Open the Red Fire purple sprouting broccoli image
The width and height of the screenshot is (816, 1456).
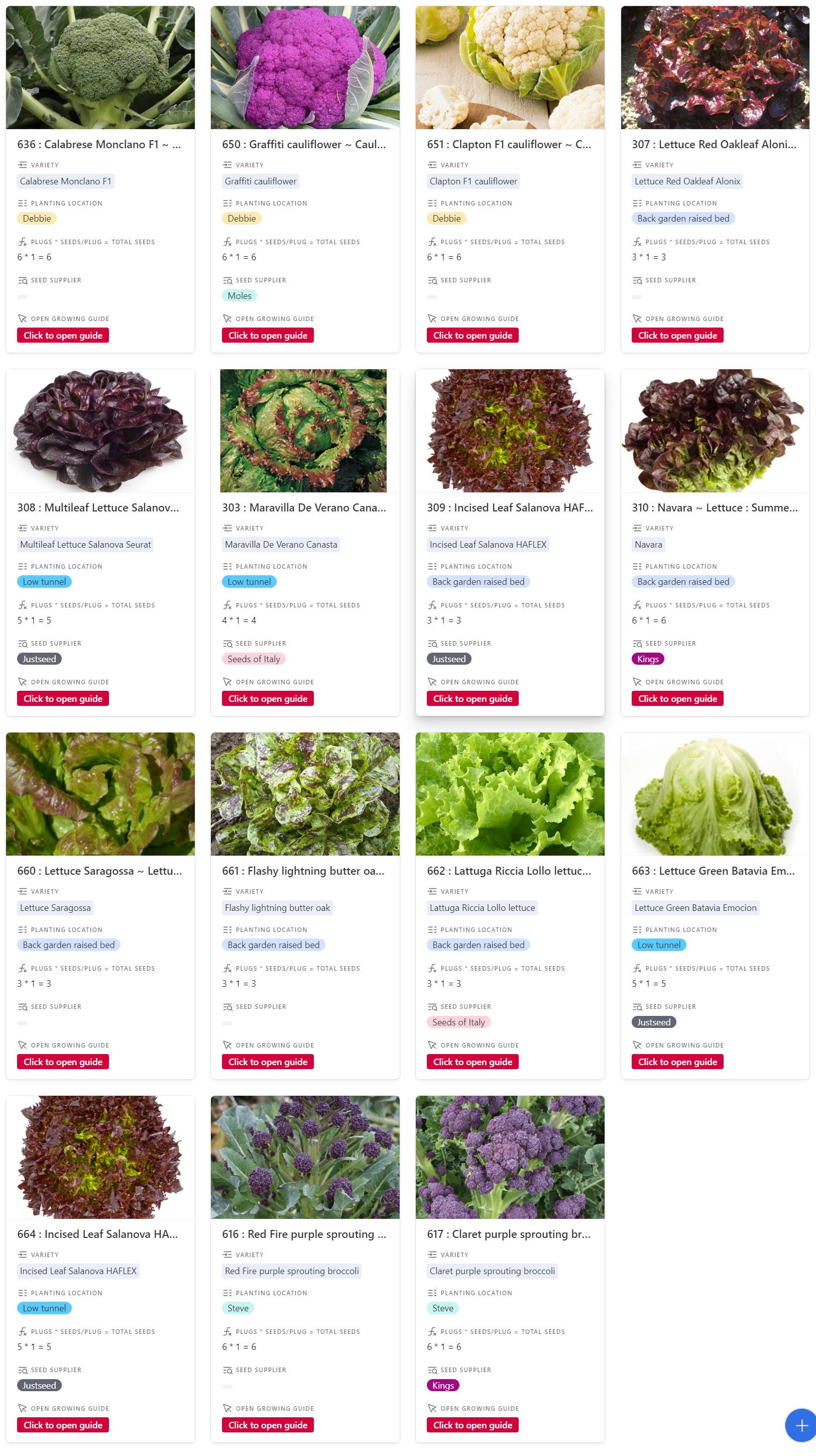pos(305,1157)
